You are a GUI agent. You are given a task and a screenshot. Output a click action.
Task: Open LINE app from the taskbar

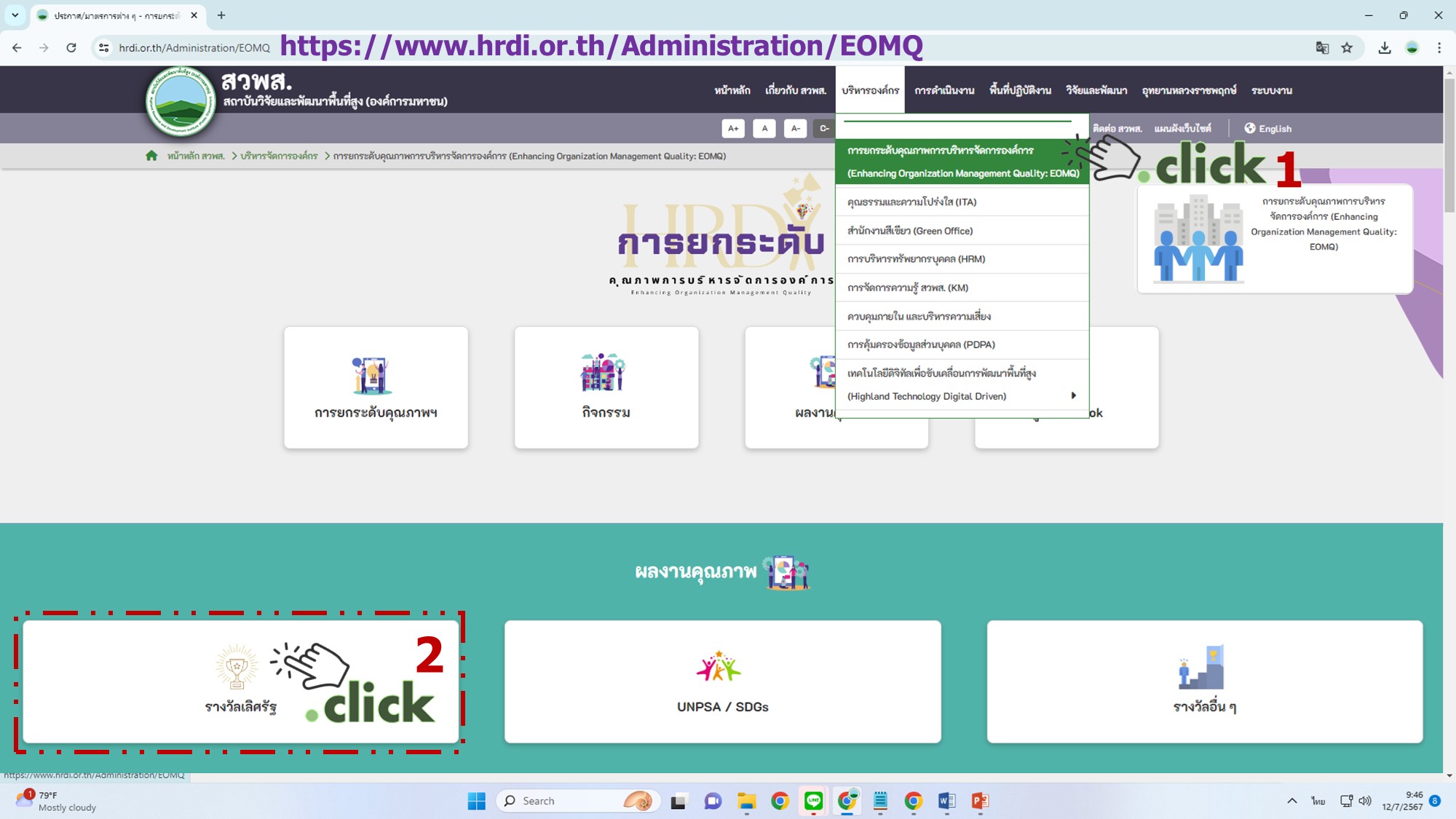pos(813,801)
